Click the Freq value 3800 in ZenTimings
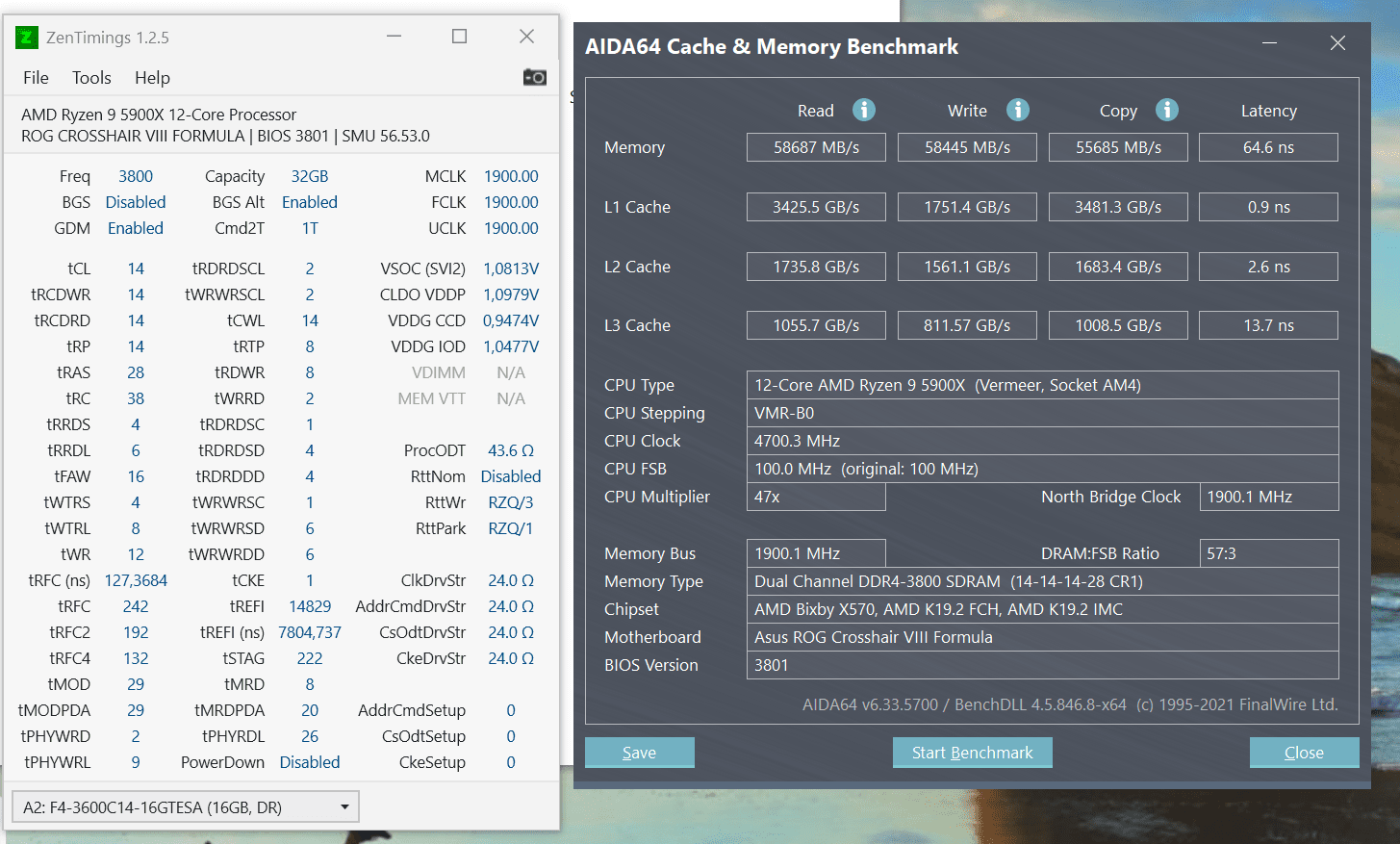This screenshot has height=844, width=1400. [136, 176]
